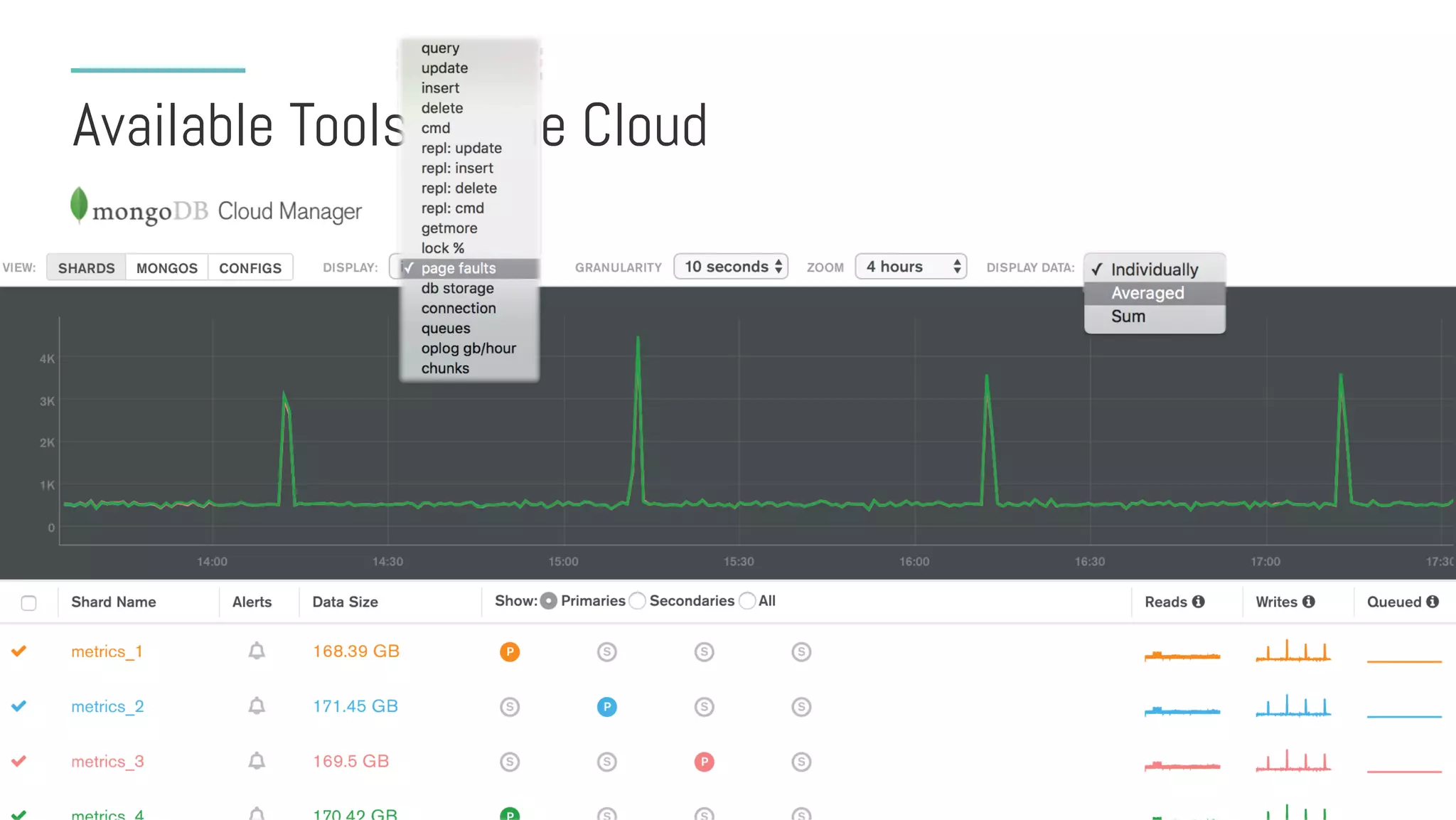Viewport: 1456px width, 820px height.
Task: Toggle the blue checkmark for metrics_2
Action: pos(19,705)
